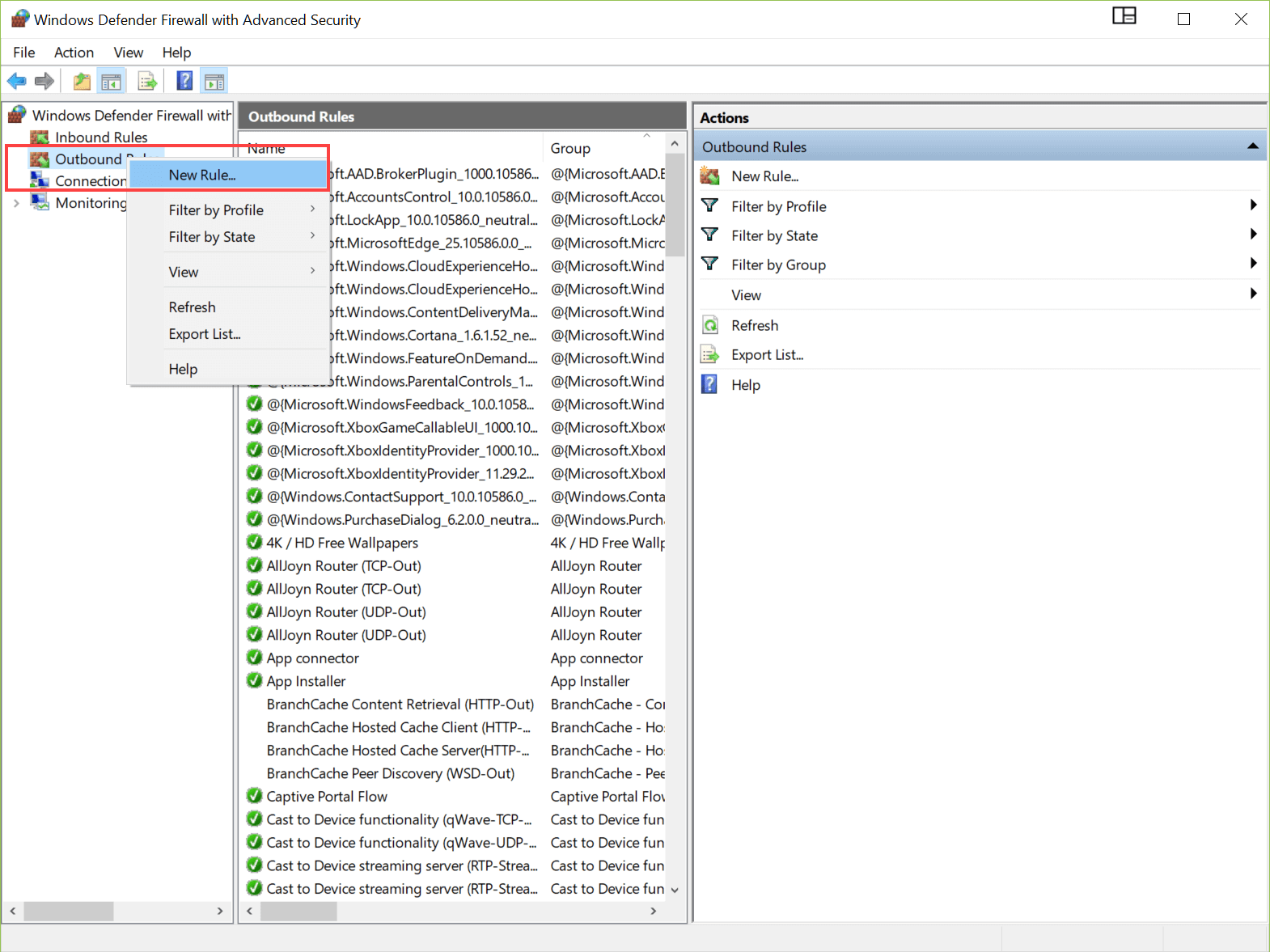
Task: Open Filter by Profile submenu arrow in Actions
Action: (1253, 205)
